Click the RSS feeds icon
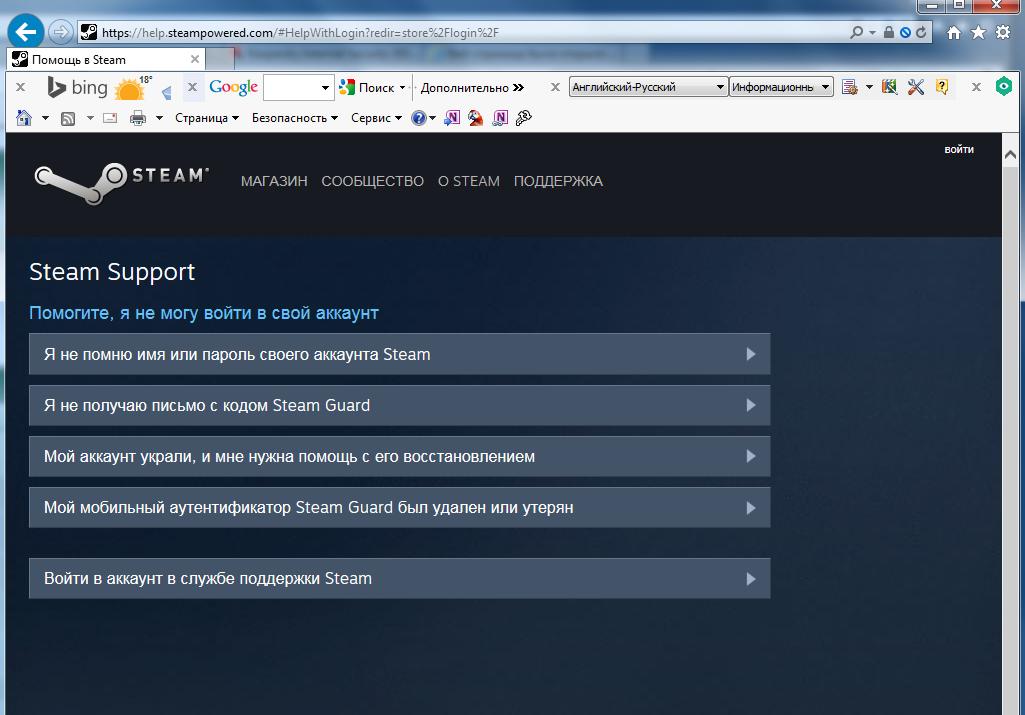1025x715 pixels. point(68,118)
